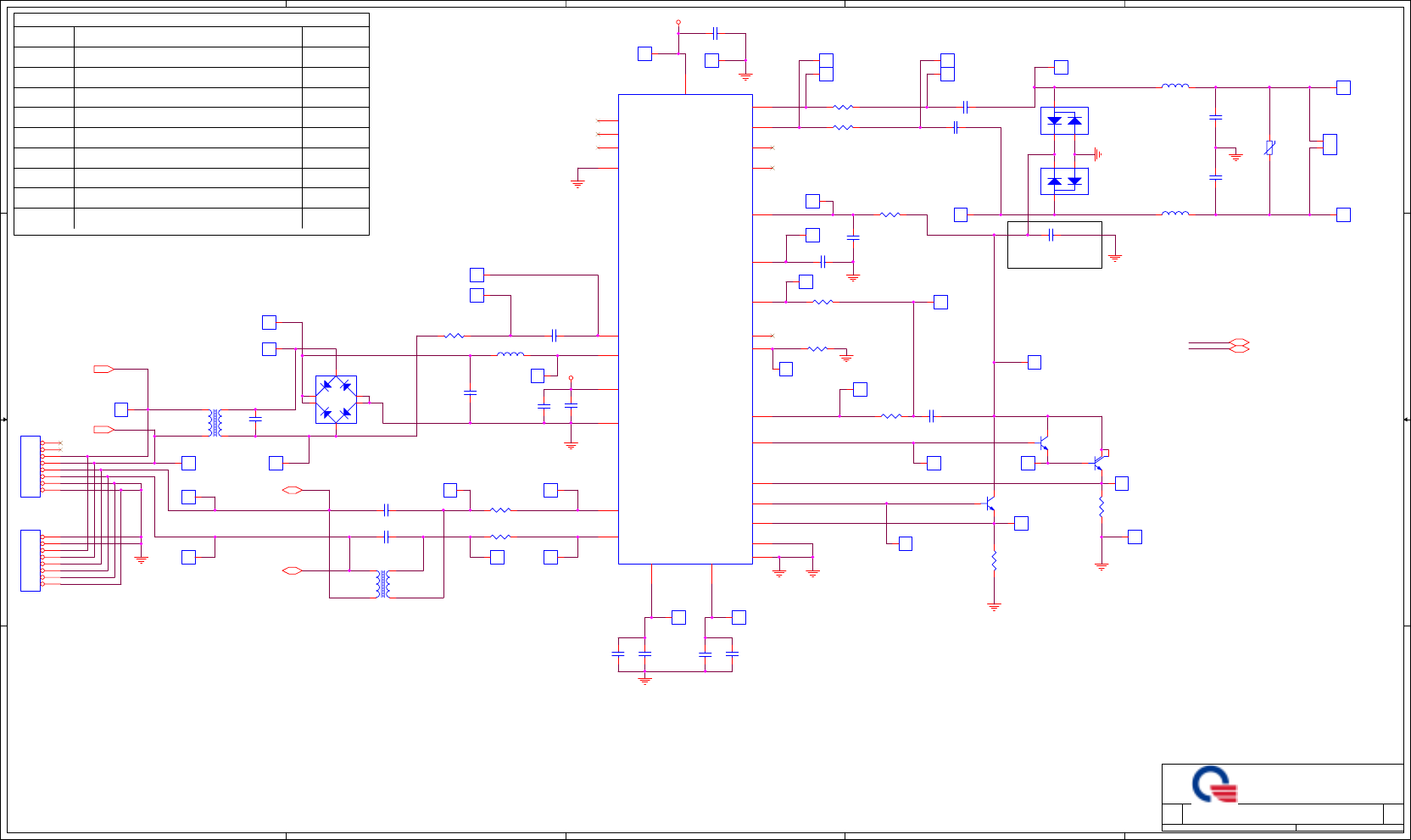Image resolution: width=1411 pixels, height=840 pixels.
Task: Select the right-most transistor symbol
Action: click(1099, 463)
